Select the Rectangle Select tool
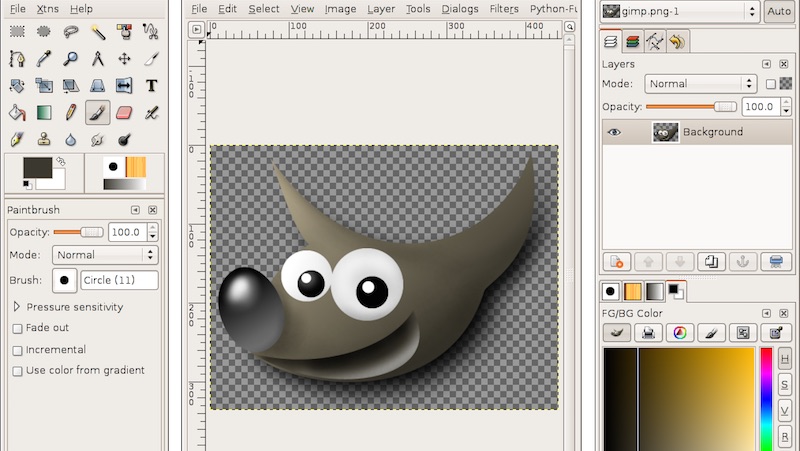The height and width of the screenshot is (451, 800). point(17,32)
